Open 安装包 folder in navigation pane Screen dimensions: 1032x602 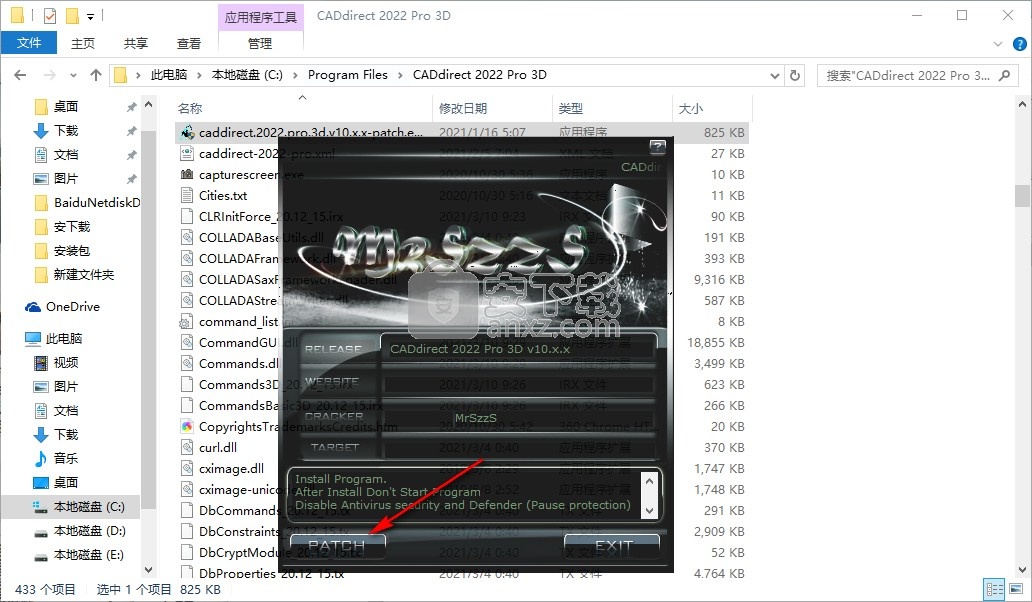72,251
